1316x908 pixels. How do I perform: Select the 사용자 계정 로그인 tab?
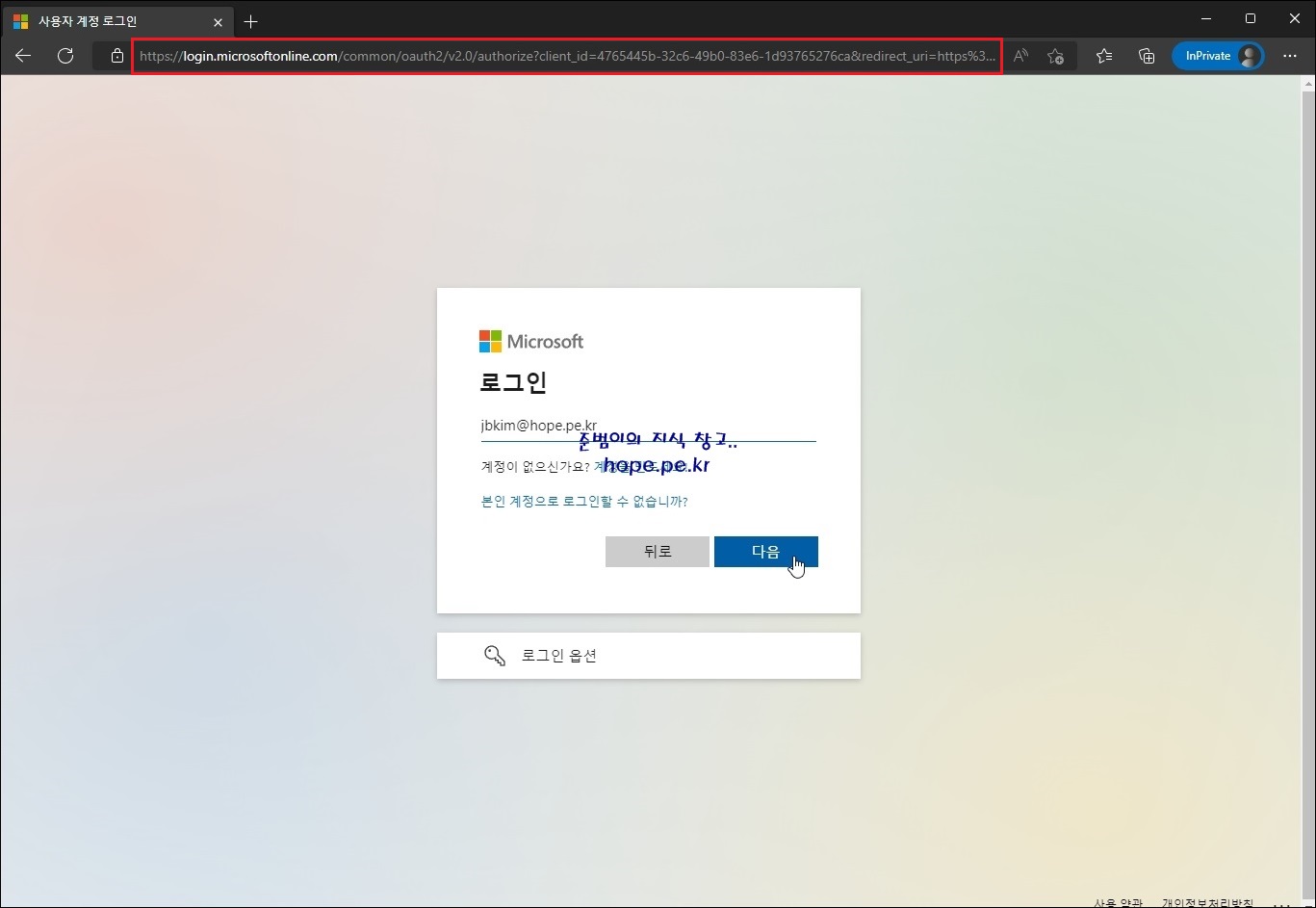[116, 21]
